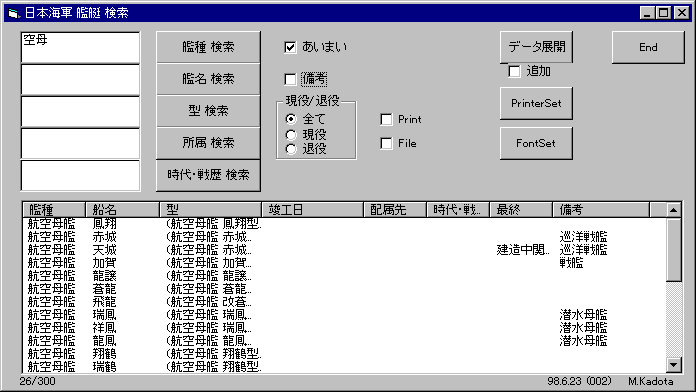Click the 配属先 column header
This screenshot has height=392, width=696.
pyautogui.click(x=395, y=210)
